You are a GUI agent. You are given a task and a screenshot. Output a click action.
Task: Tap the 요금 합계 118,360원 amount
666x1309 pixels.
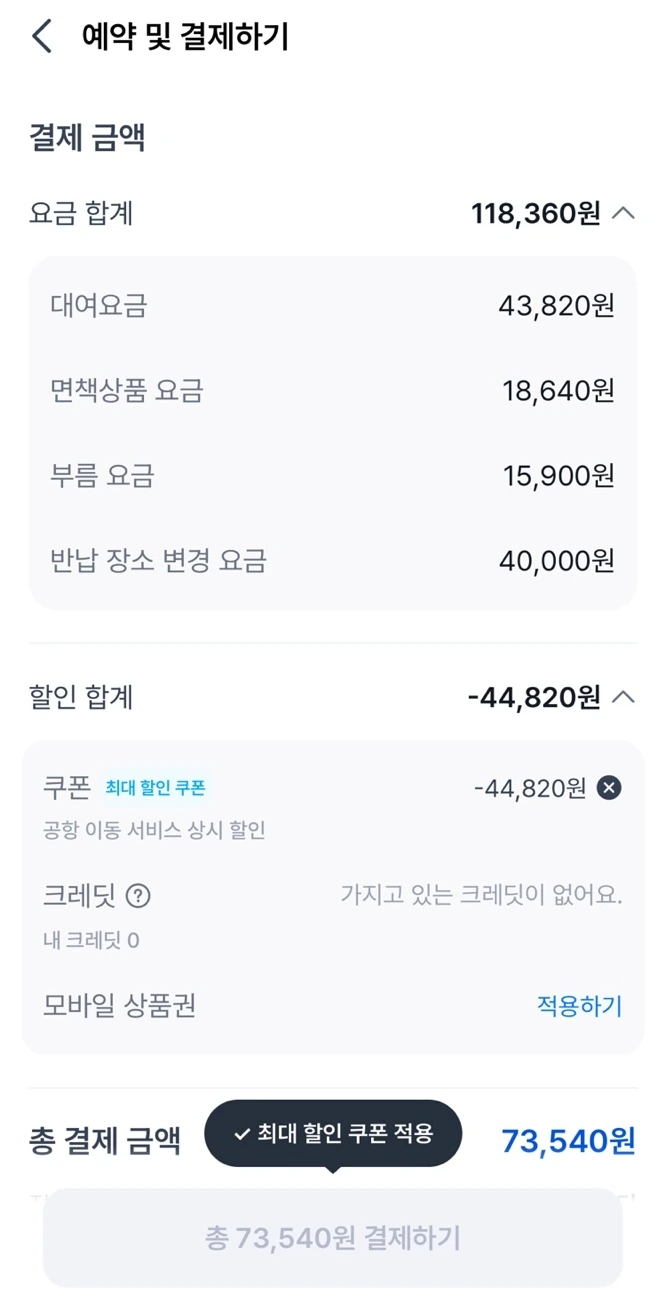tap(535, 213)
